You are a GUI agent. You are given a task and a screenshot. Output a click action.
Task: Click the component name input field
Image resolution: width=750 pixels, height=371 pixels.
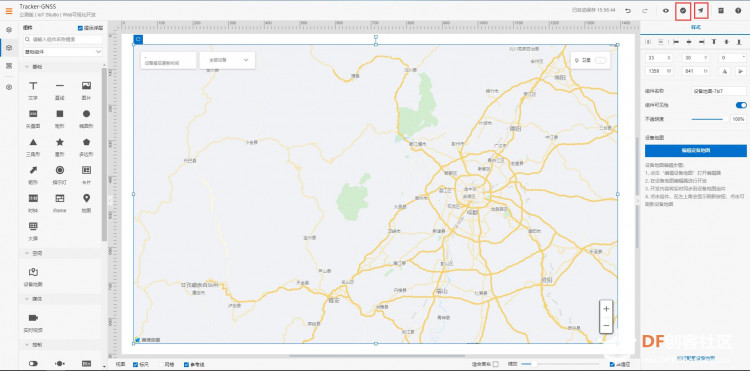pyautogui.click(x=719, y=91)
